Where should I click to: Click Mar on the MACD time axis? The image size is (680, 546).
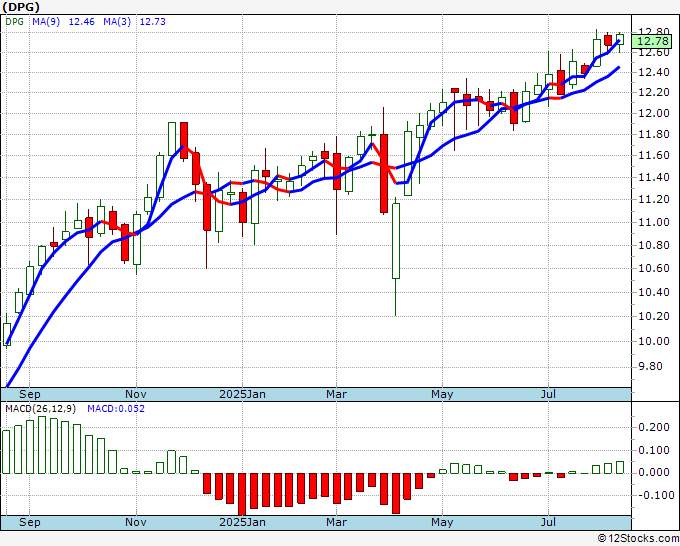tap(337, 522)
